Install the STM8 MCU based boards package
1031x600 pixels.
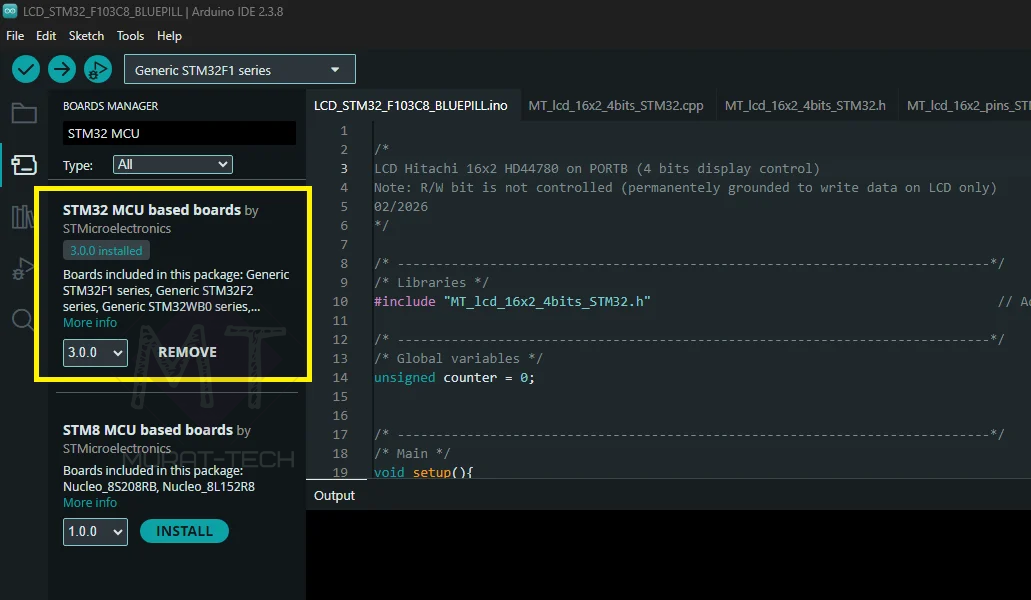[x=184, y=531]
